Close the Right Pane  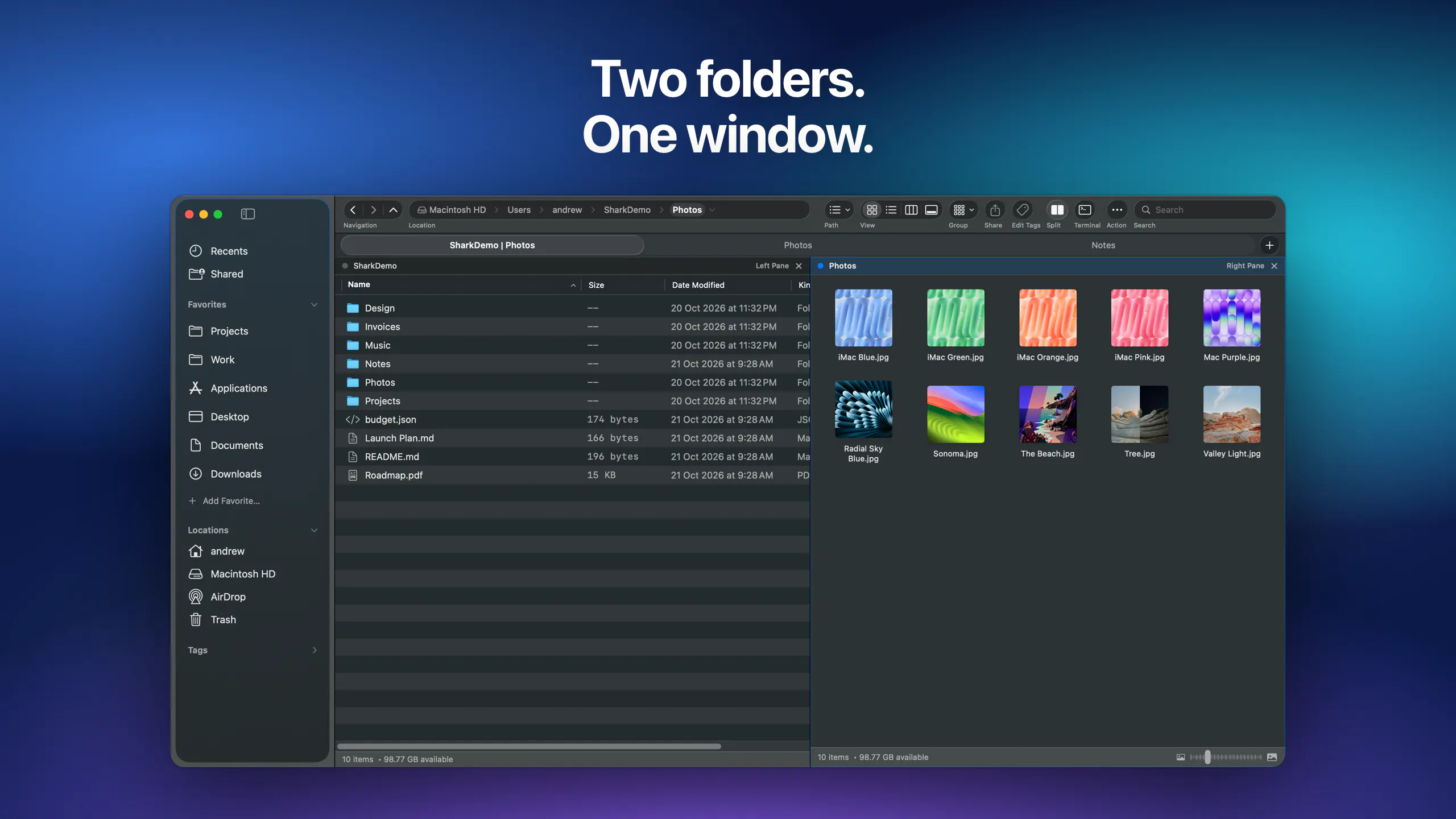[1274, 266]
